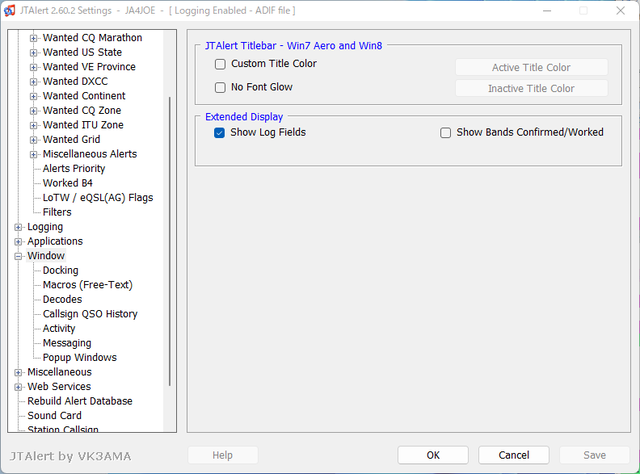The height and width of the screenshot is (474, 640).
Task: Click the Cancel button
Action: [x=514, y=455]
